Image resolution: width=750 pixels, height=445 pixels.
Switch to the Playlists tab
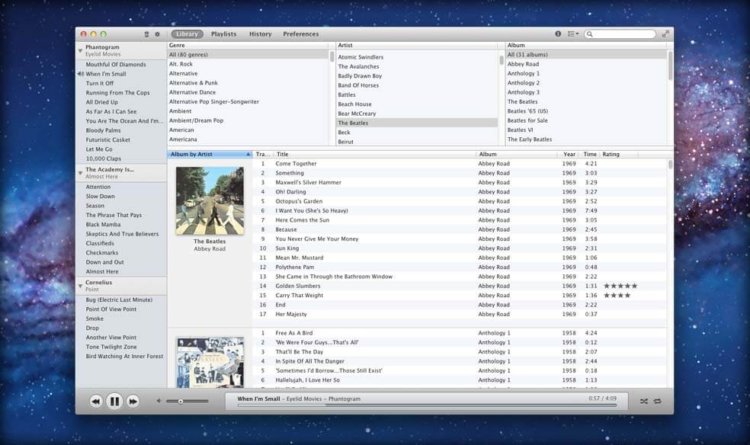click(224, 34)
